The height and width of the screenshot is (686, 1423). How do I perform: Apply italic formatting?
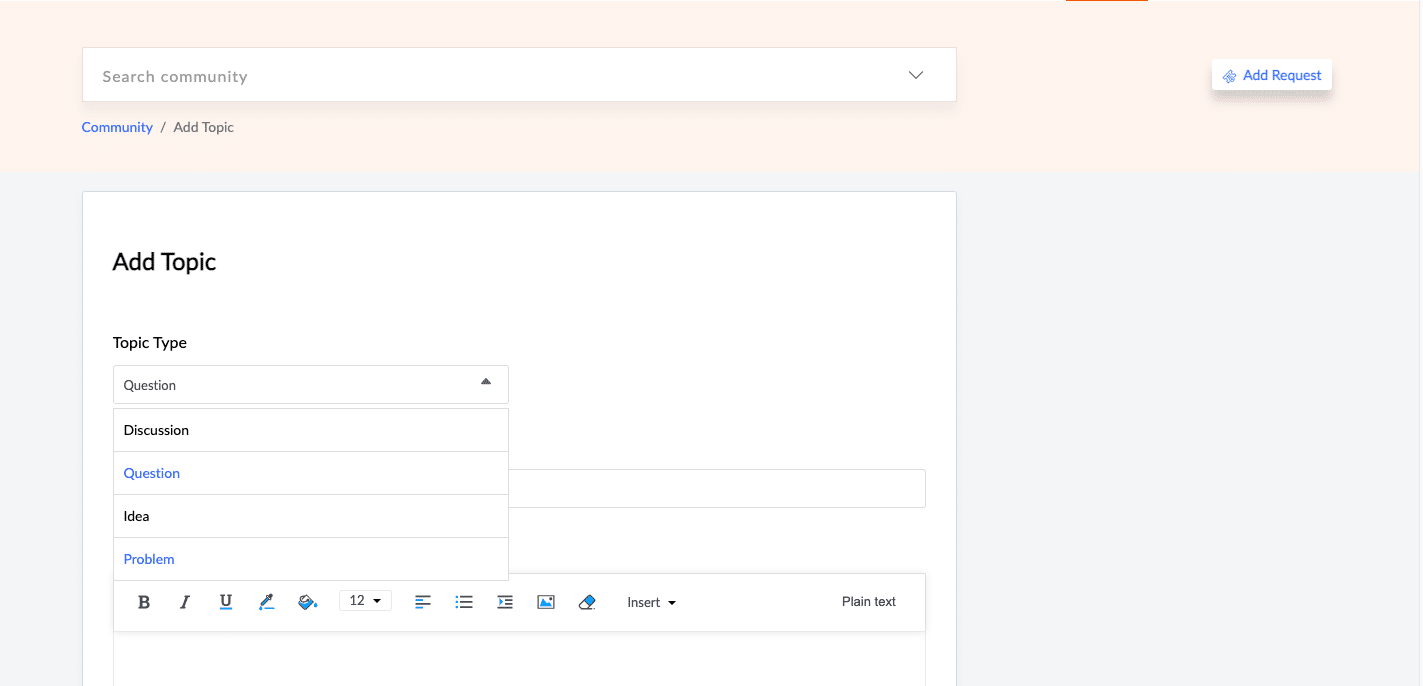tap(185, 602)
